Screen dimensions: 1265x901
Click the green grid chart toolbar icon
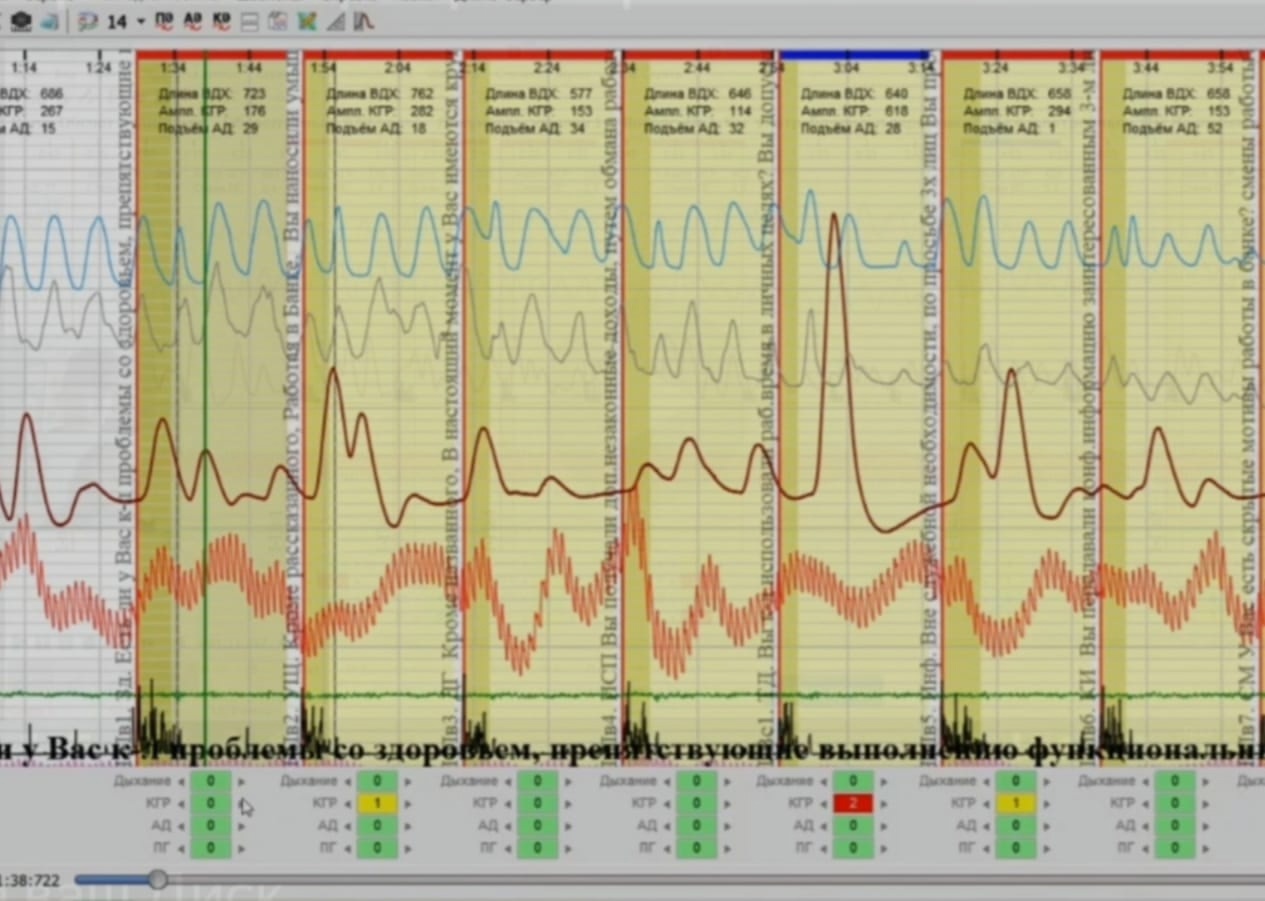click(308, 21)
